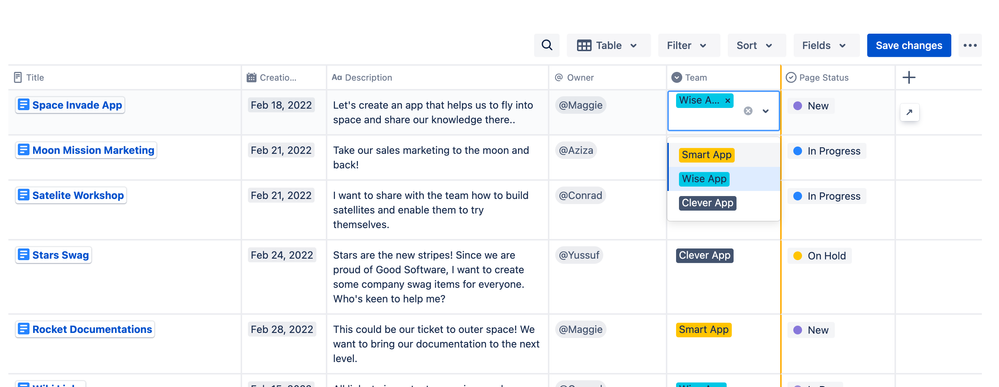
Task: Click the dropdown icon in Team header
Action: tap(677, 78)
